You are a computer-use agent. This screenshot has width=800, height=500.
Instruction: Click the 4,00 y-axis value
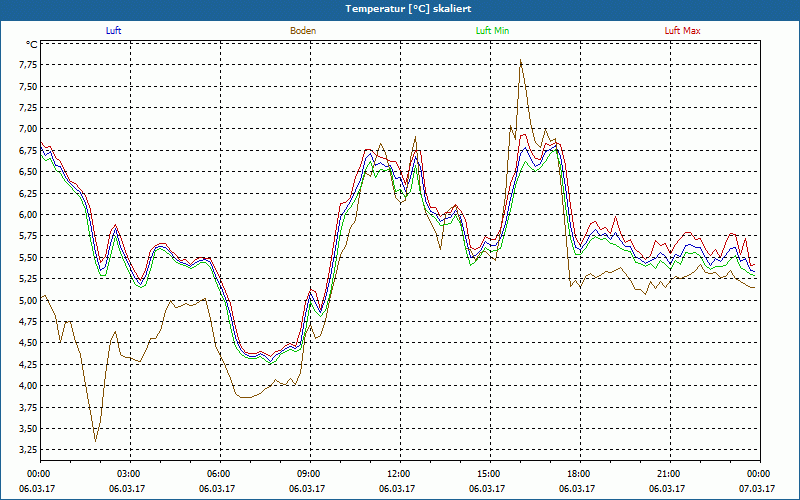pyautogui.click(x=28, y=386)
